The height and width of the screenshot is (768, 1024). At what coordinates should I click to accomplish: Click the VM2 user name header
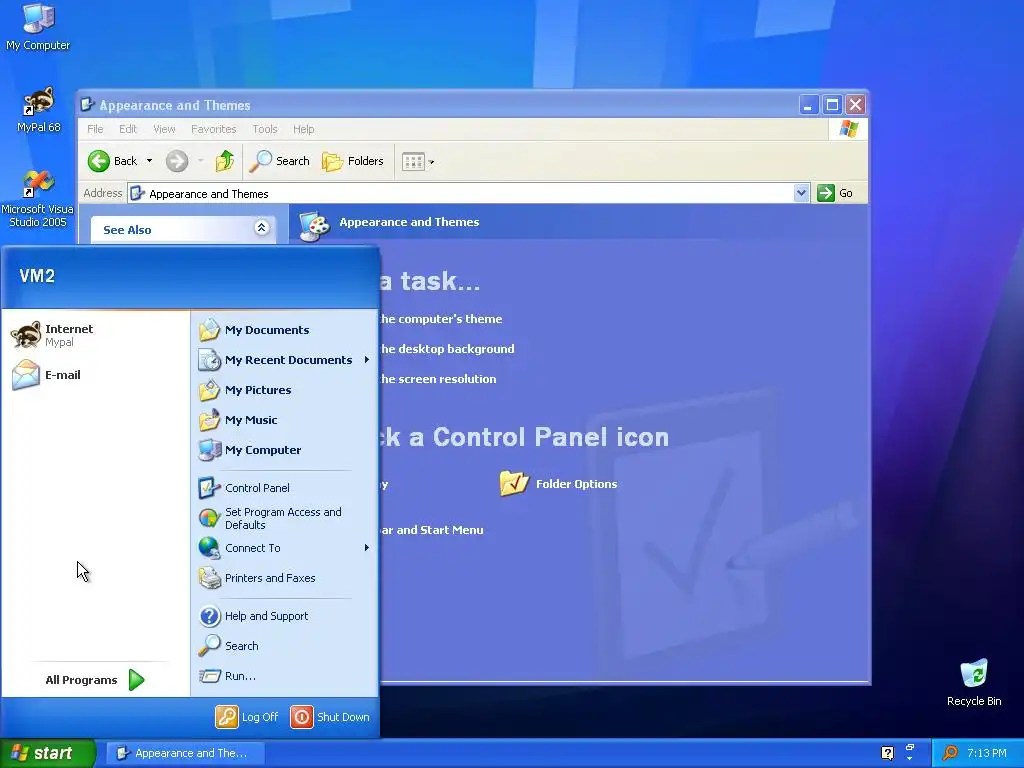click(37, 276)
